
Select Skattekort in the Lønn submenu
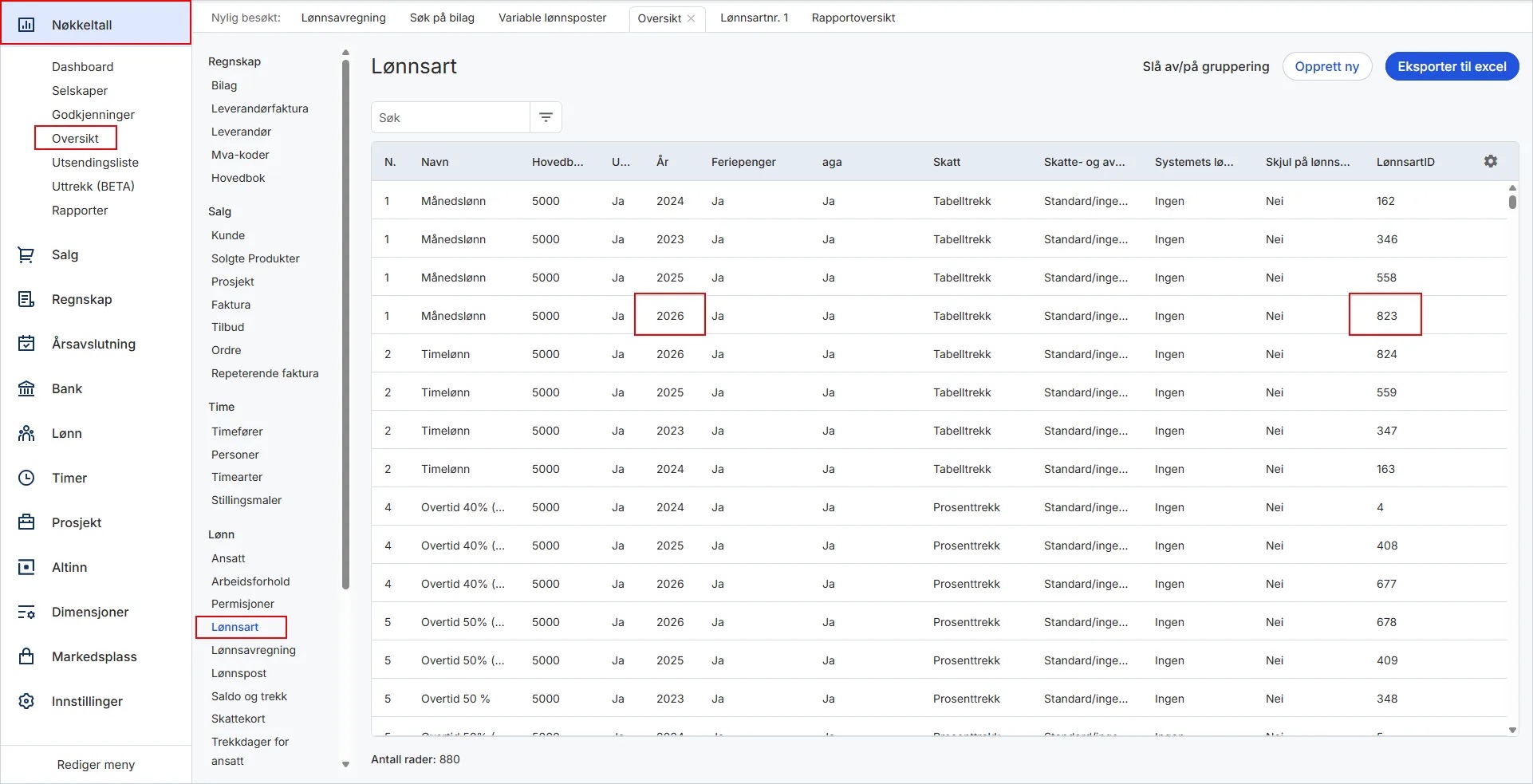click(x=238, y=719)
